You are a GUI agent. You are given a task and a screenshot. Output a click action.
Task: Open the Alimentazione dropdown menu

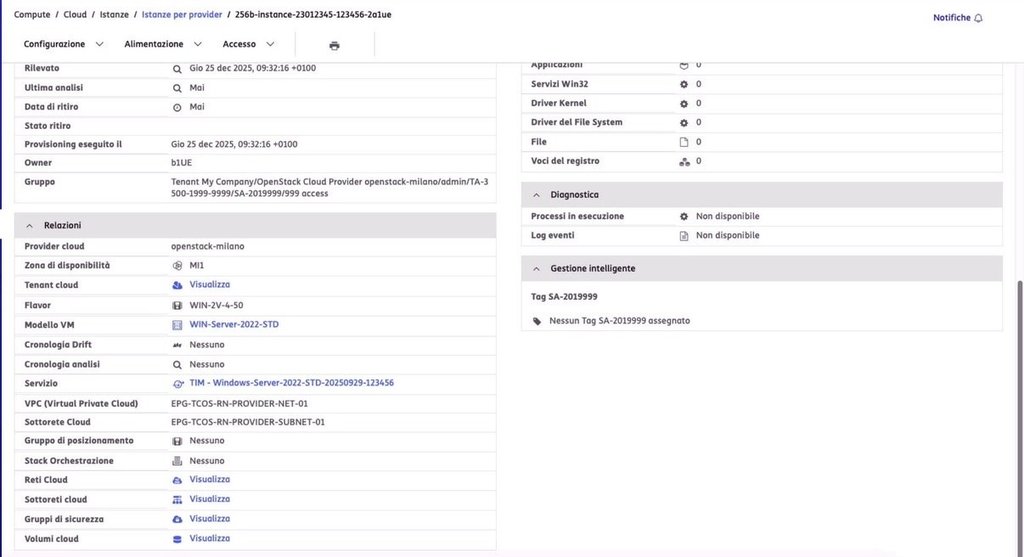click(162, 44)
